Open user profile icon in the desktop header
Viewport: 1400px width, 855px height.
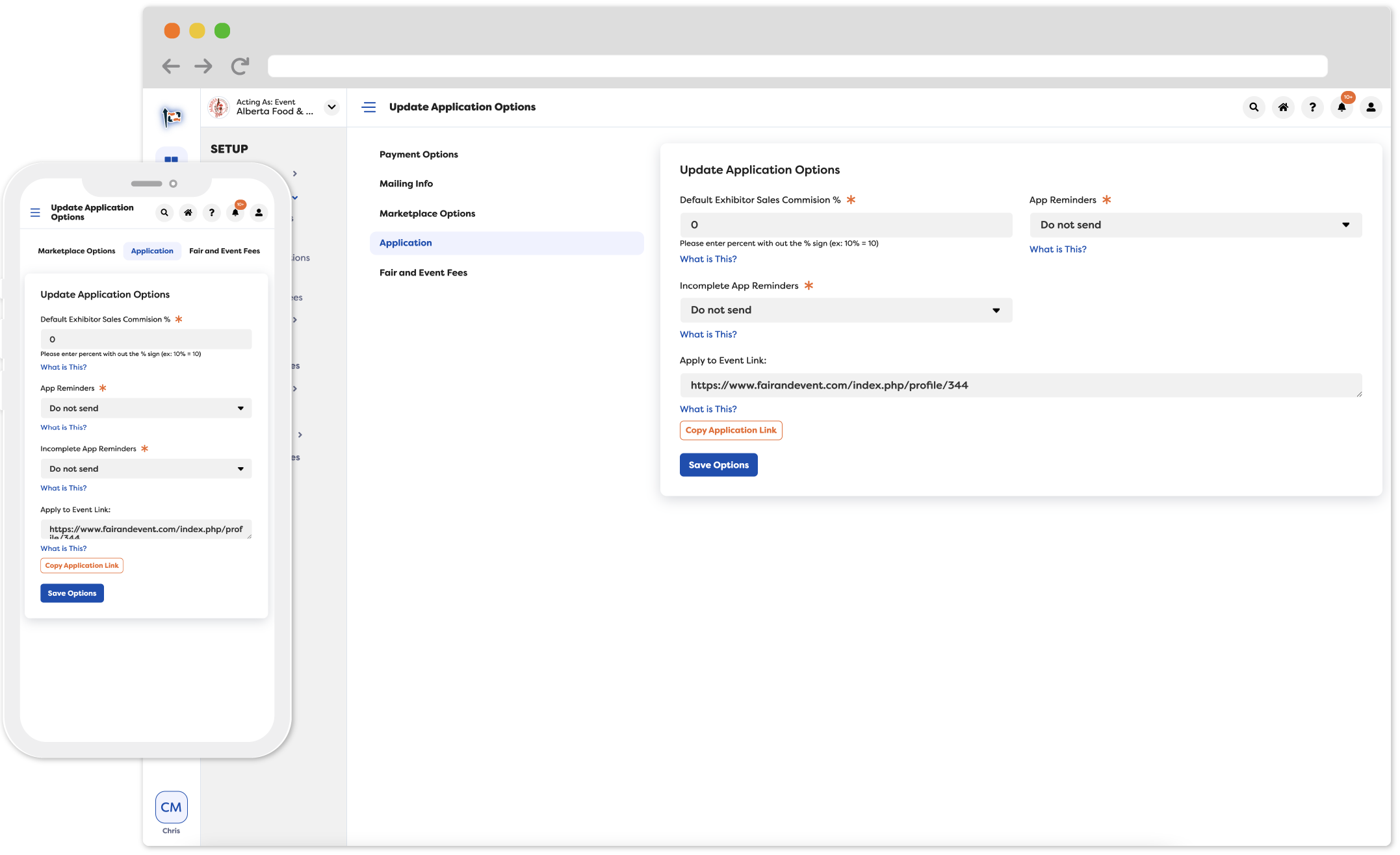click(1371, 107)
